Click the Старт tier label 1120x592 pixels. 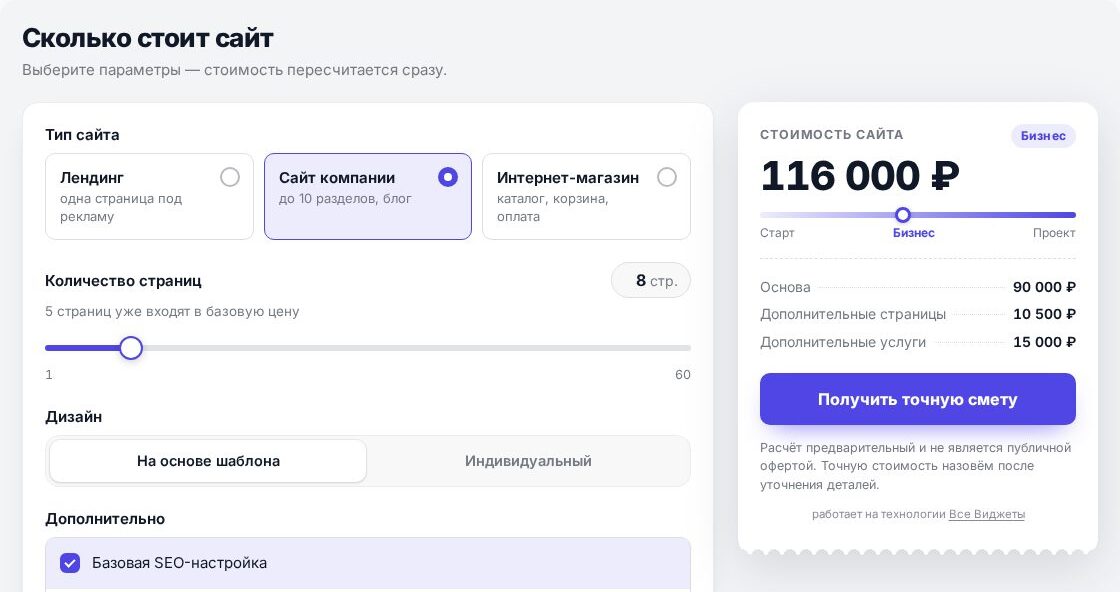(777, 233)
